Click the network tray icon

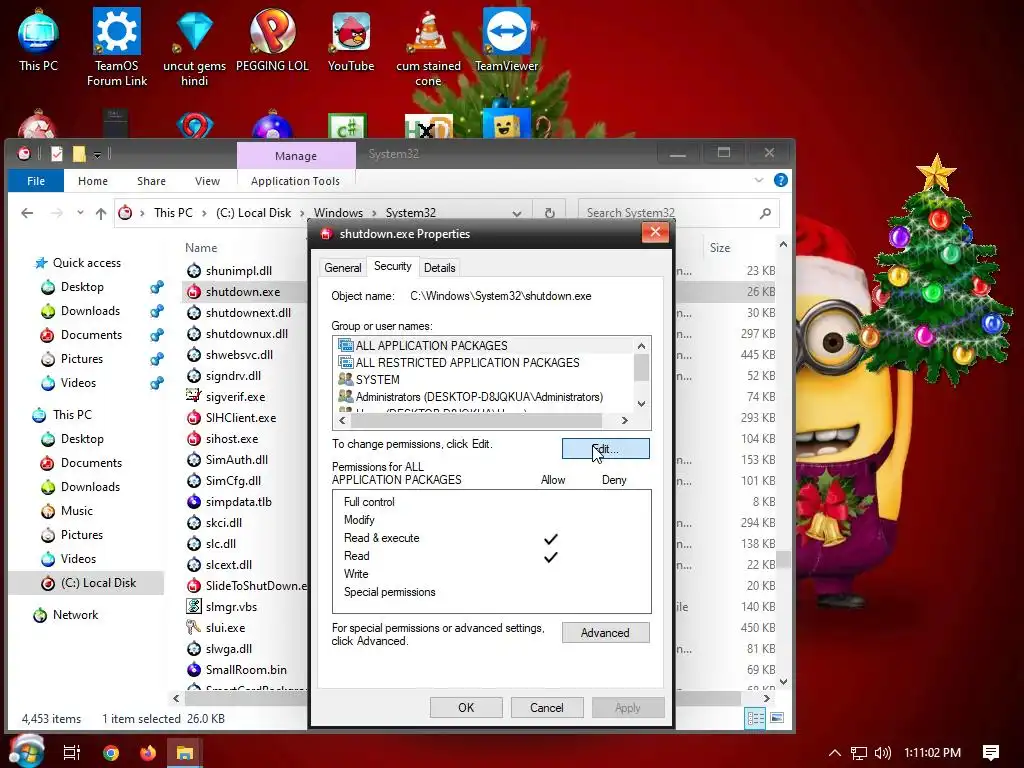tap(859, 753)
